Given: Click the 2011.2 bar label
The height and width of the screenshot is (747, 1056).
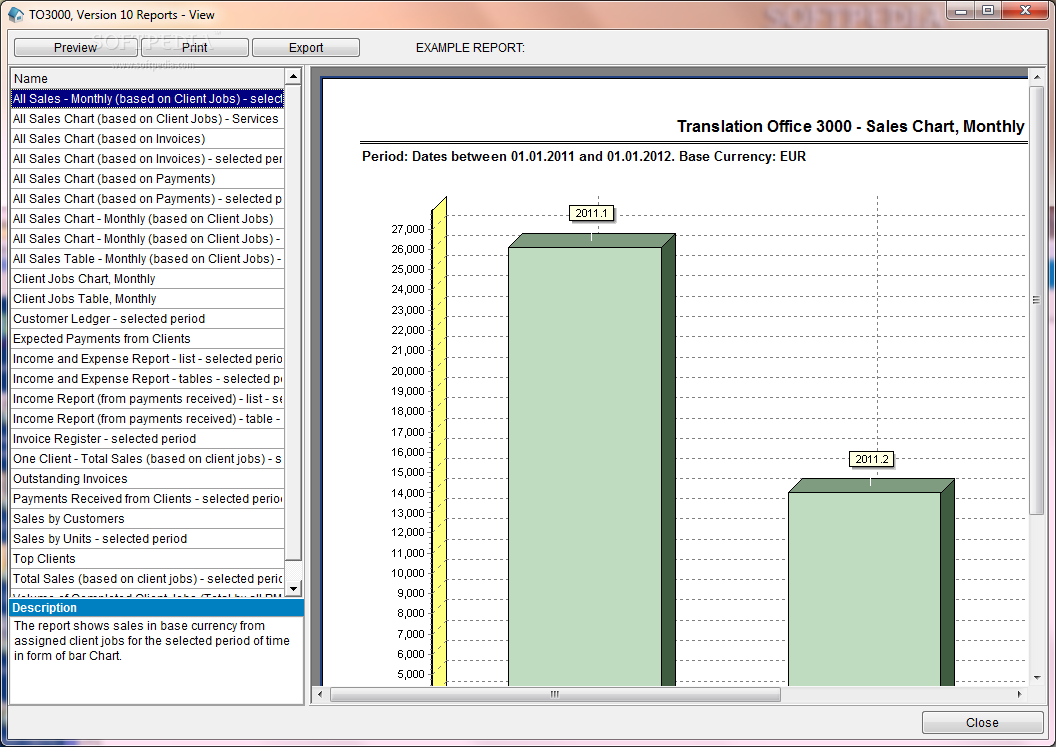Looking at the screenshot, I should [871, 459].
